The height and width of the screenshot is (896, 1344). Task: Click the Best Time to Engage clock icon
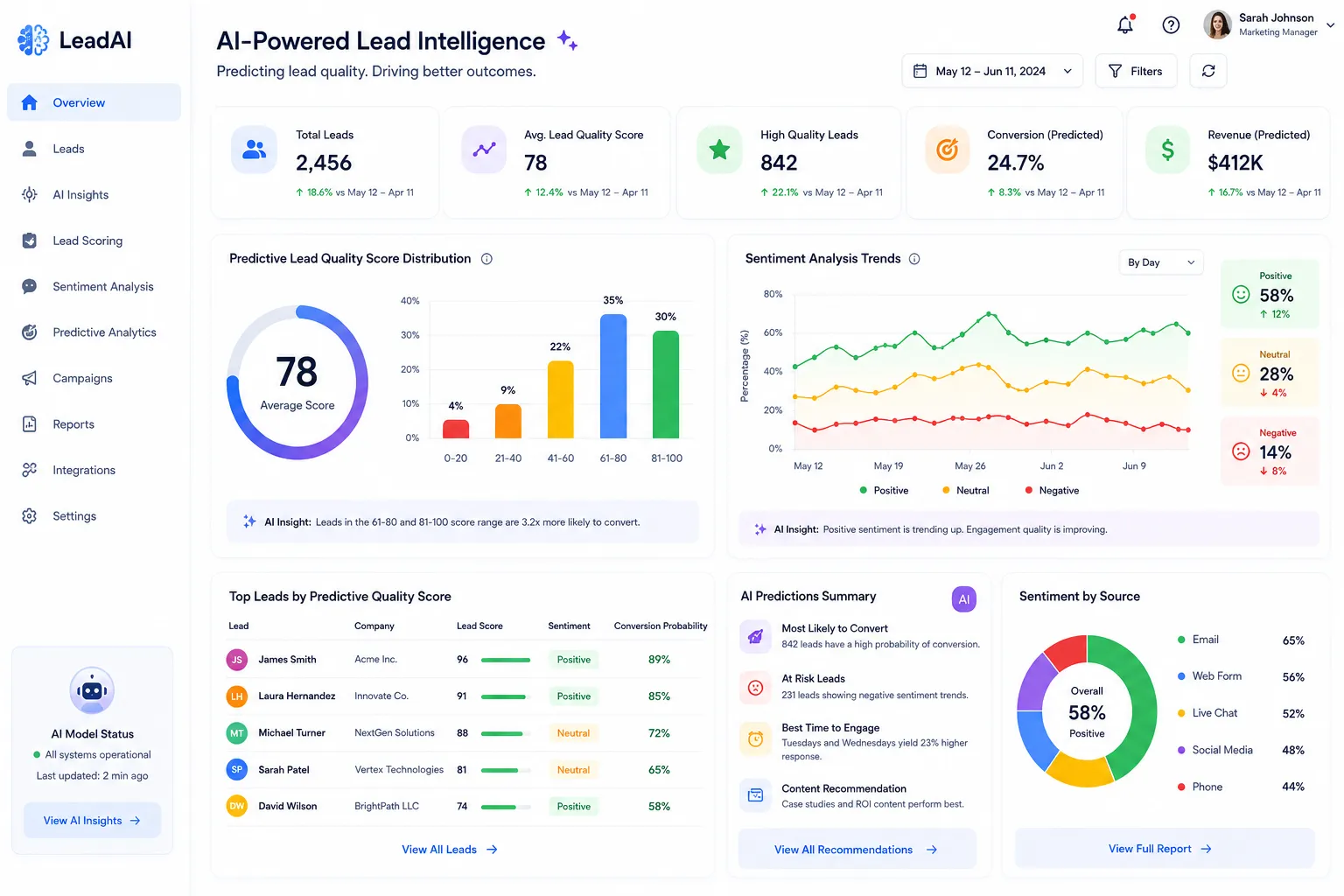(755, 738)
